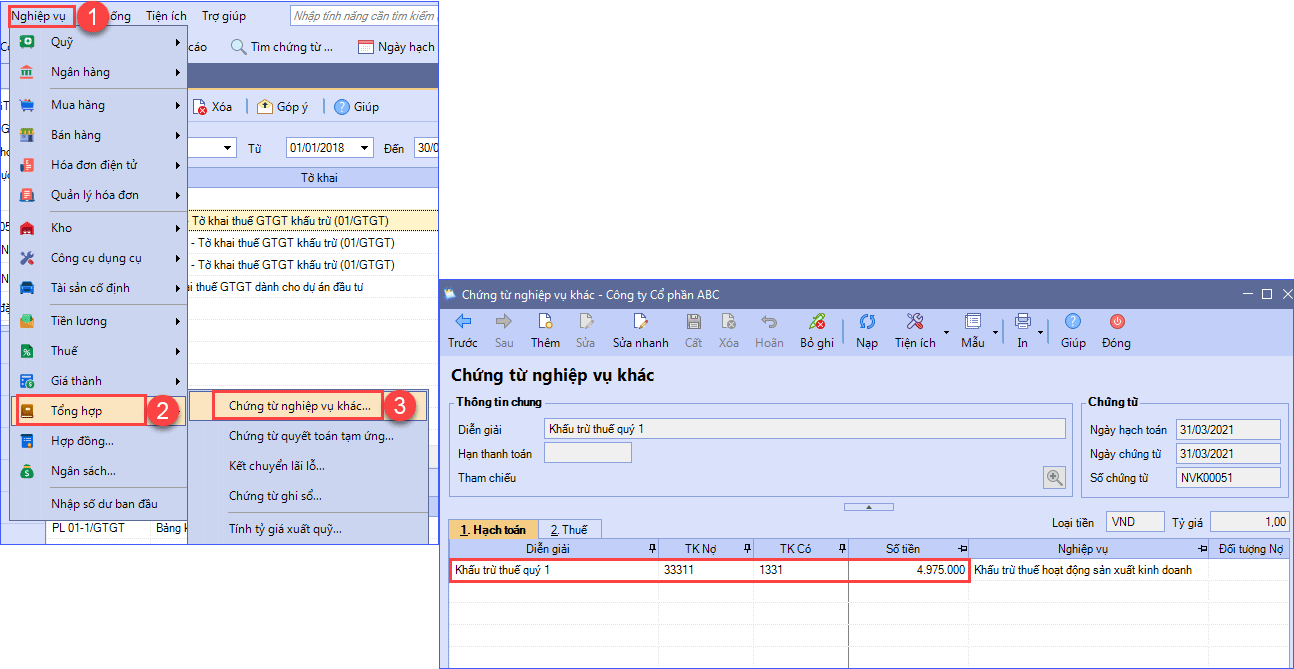Expand the Tiền lương submenu arrow
Viewport: 1294px width, 669px height.
click(178, 321)
